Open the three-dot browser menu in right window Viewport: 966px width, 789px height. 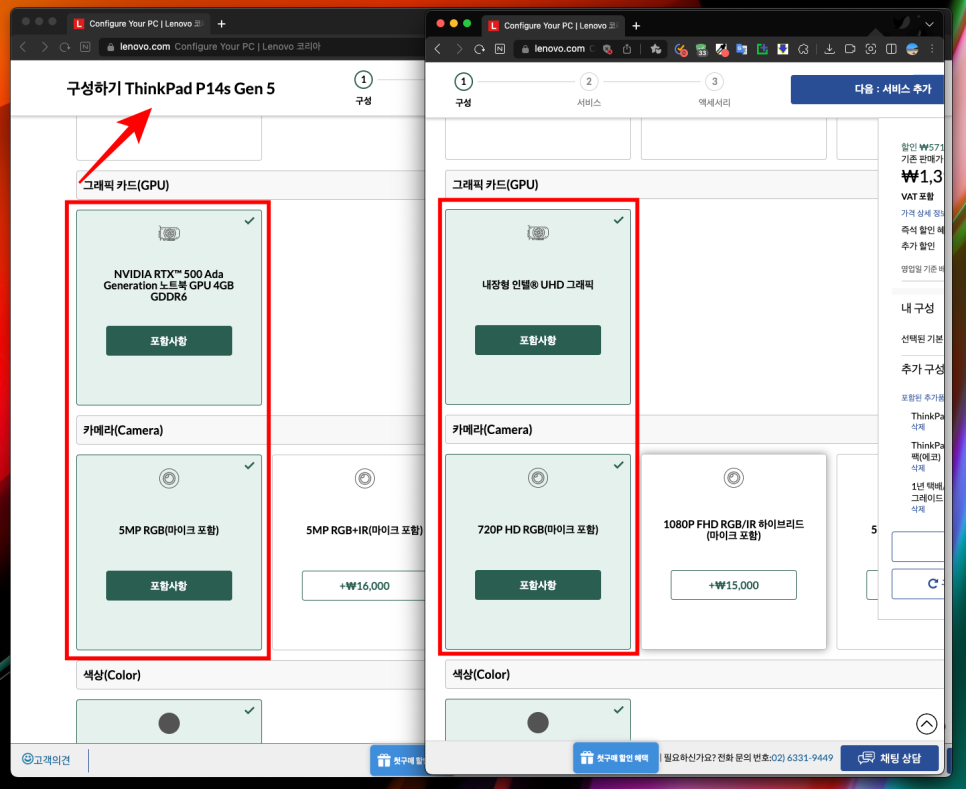(x=932, y=49)
